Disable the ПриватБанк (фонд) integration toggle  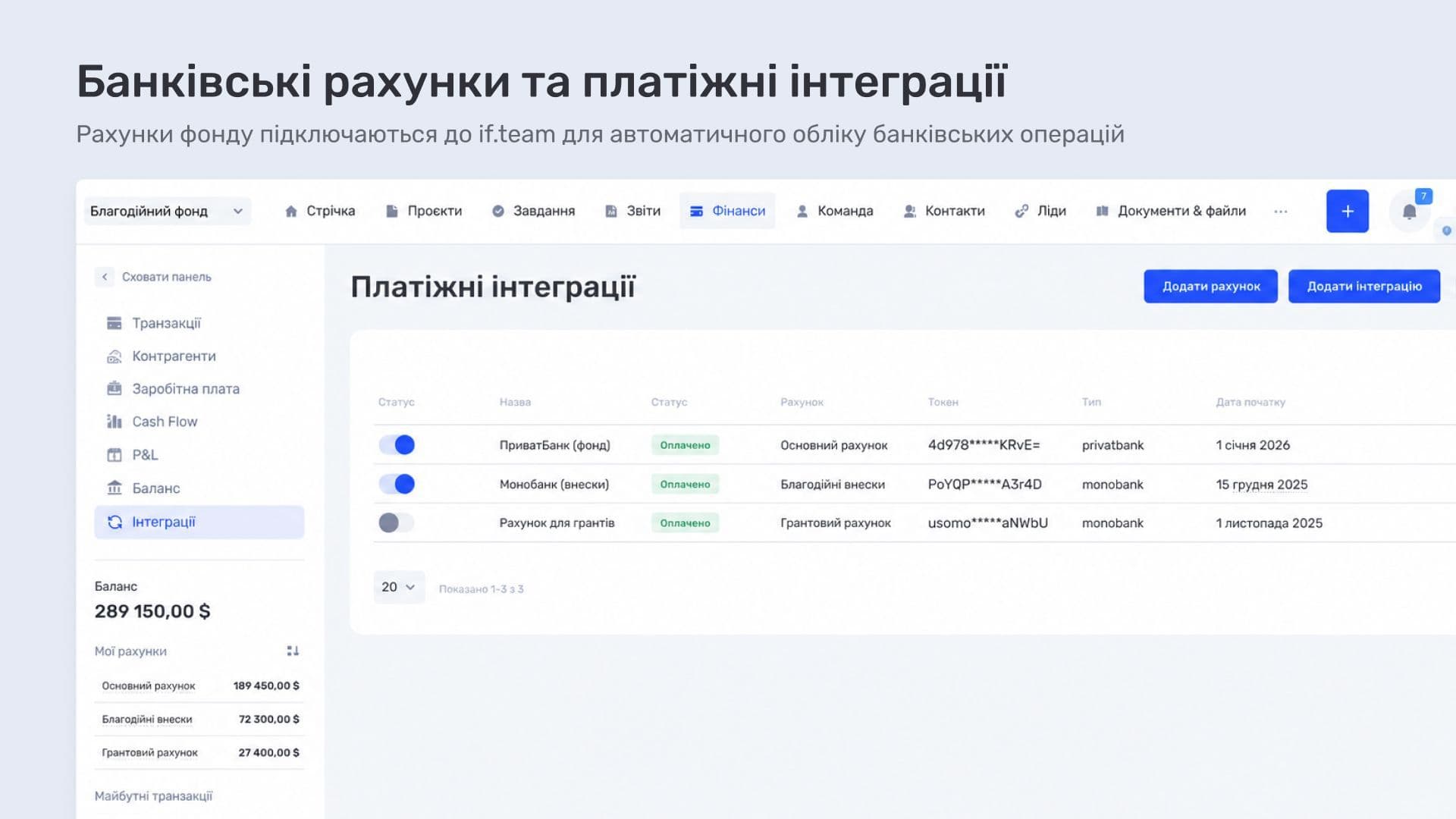point(397,445)
